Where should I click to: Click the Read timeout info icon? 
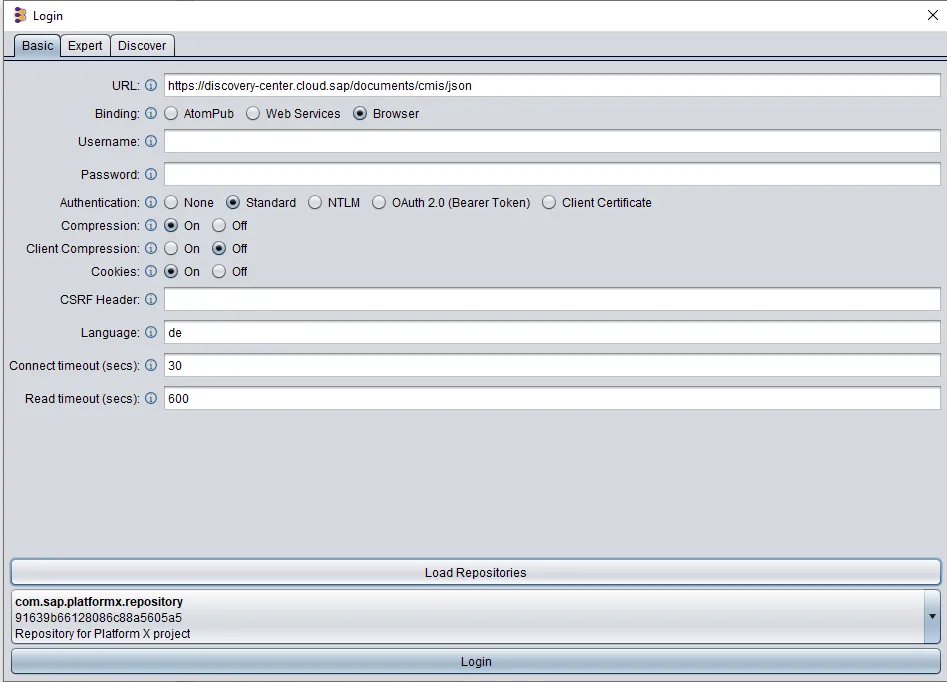(151, 399)
